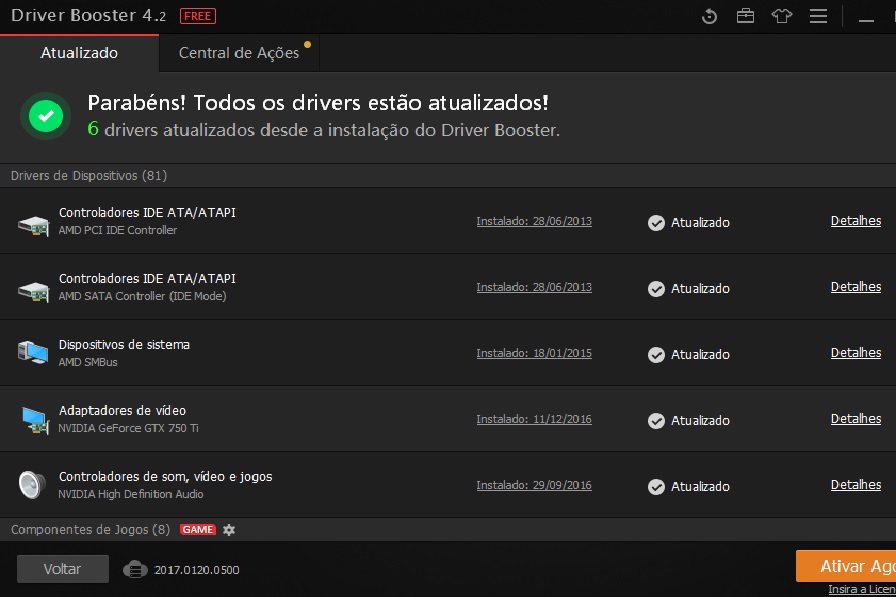This screenshot has height=597, width=896.
Task: Collapse the Drivers de Dispositivos section header
Action: [89, 176]
